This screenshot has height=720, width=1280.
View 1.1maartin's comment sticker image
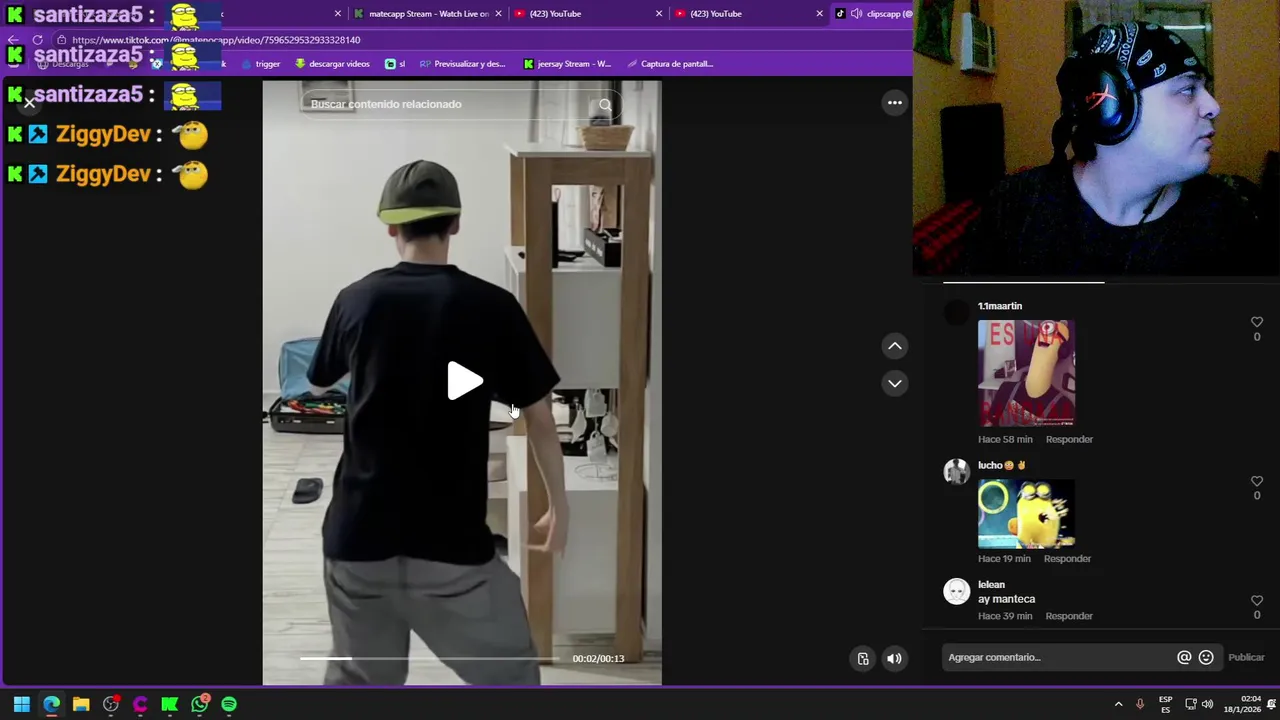pyautogui.click(x=1026, y=373)
